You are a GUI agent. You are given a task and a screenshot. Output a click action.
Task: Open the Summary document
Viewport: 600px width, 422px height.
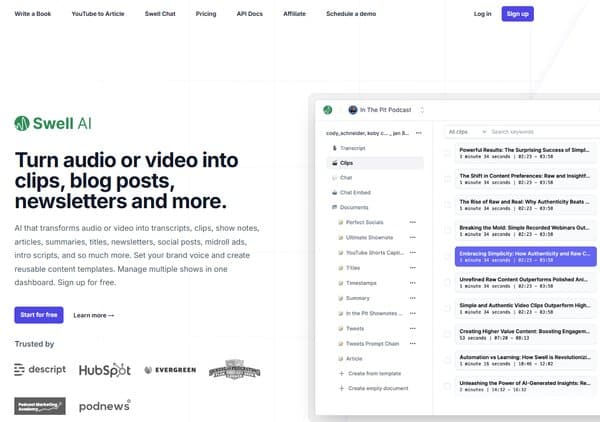click(358, 298)
